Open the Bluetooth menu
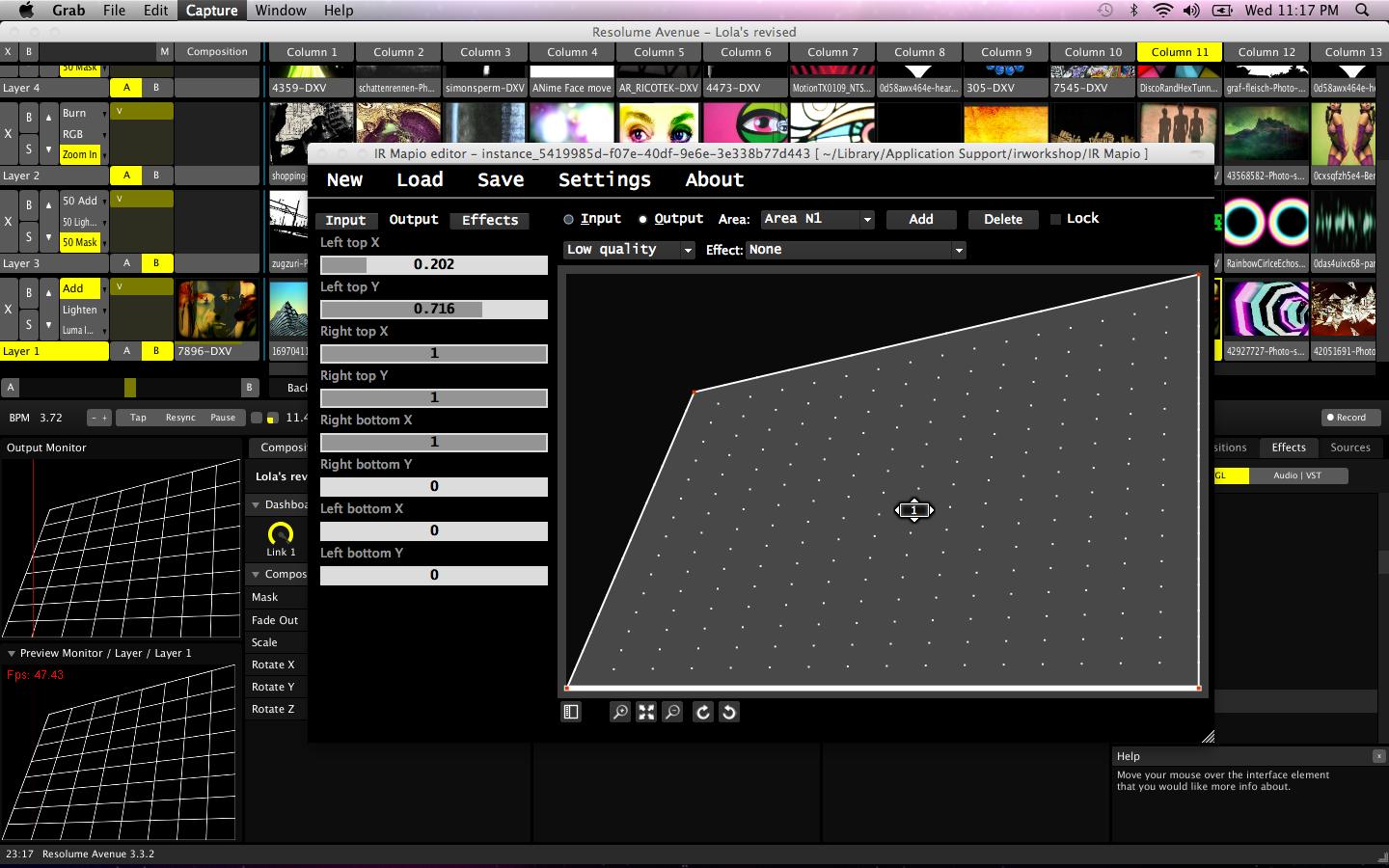This screenshot has height=868, width=1389. [x=1134, y=11]
